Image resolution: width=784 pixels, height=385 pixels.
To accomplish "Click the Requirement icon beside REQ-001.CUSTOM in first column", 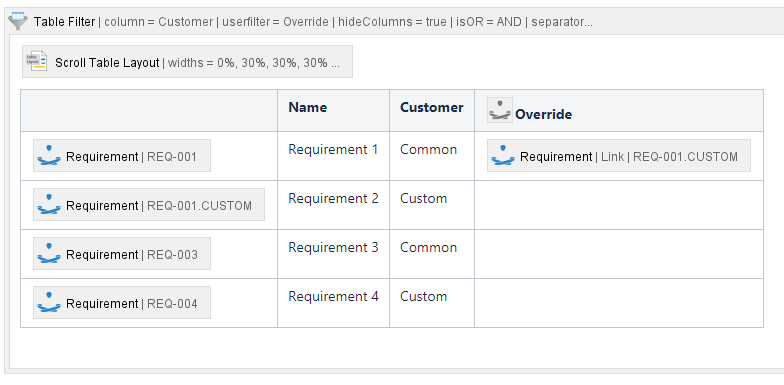I will click(x=49, y=204).
